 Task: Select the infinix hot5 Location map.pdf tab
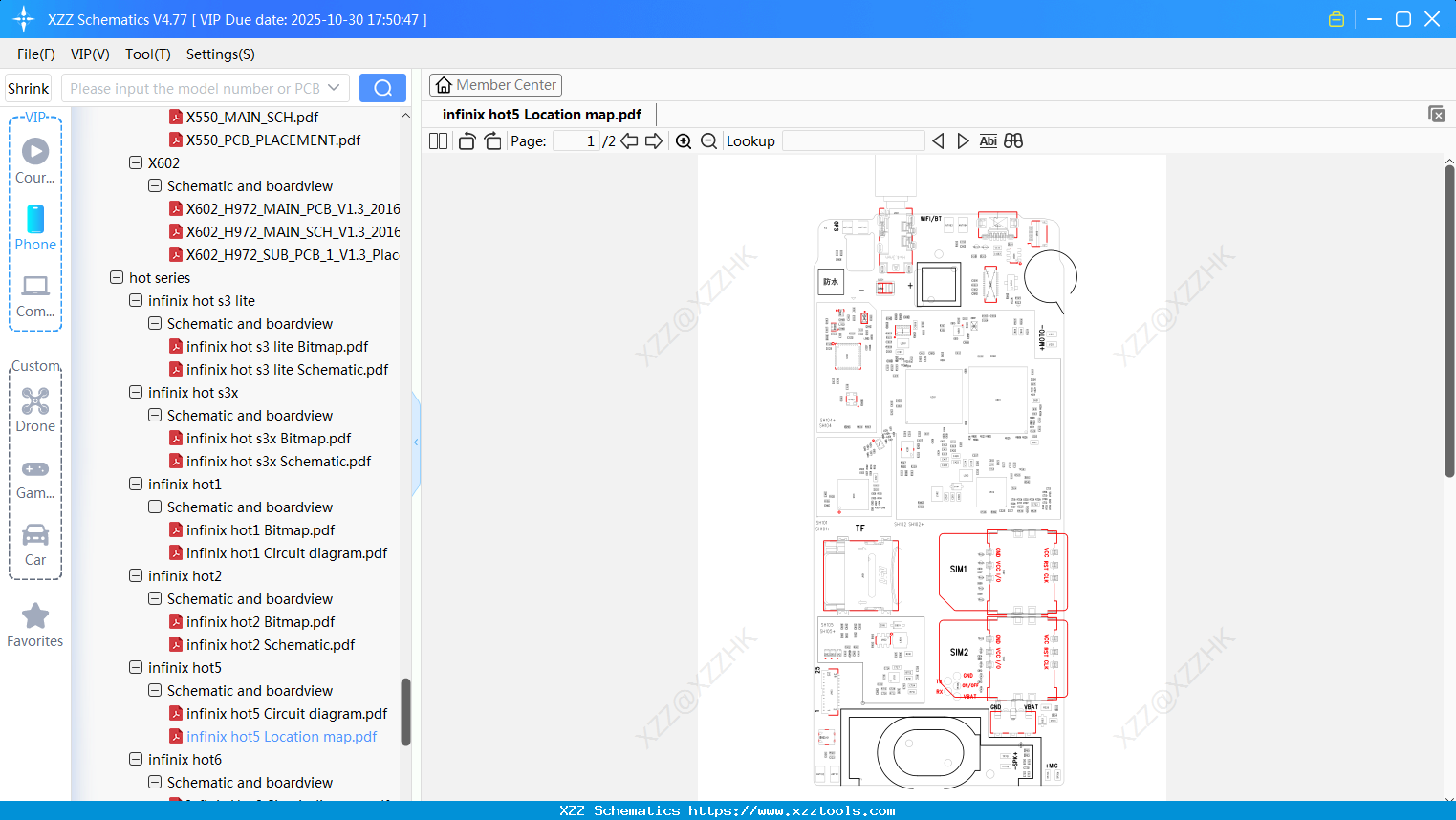pyautogui.click(x=540, y=114)
